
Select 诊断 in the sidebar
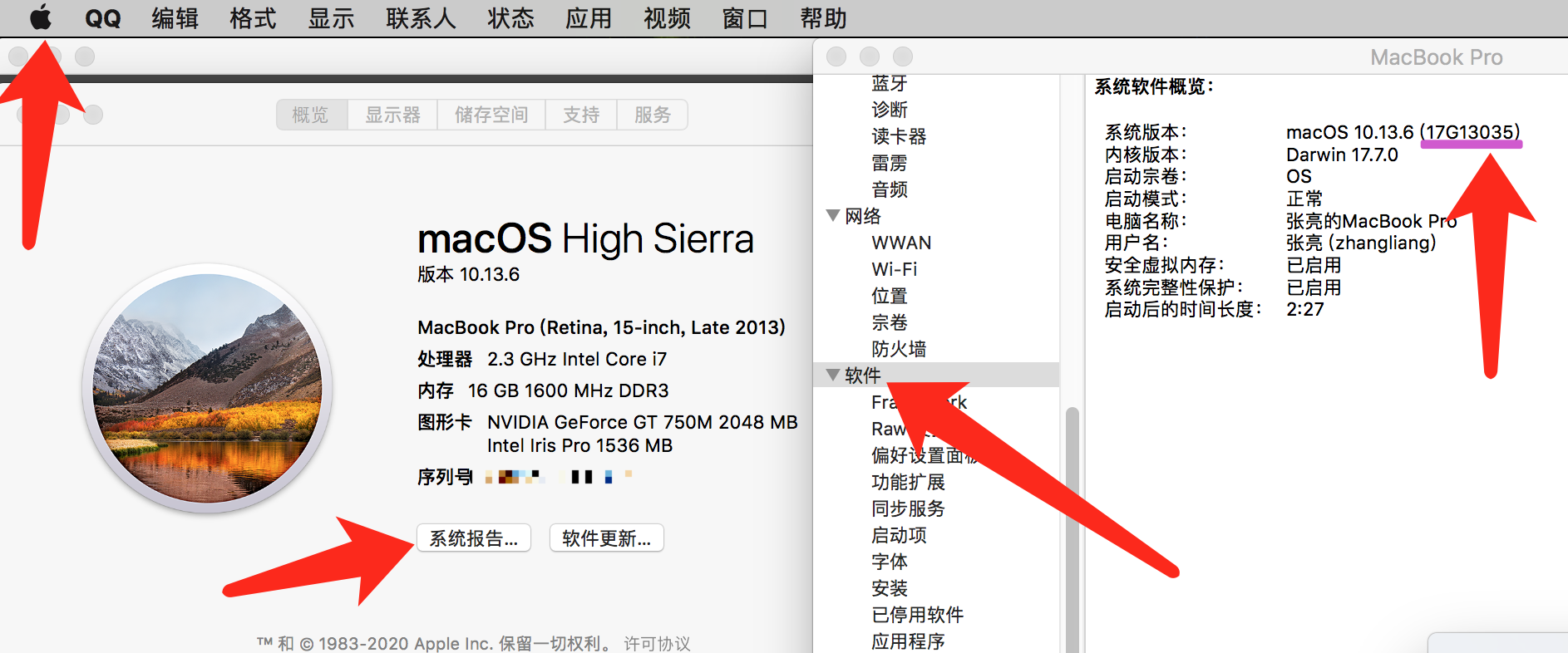point(890,110)
